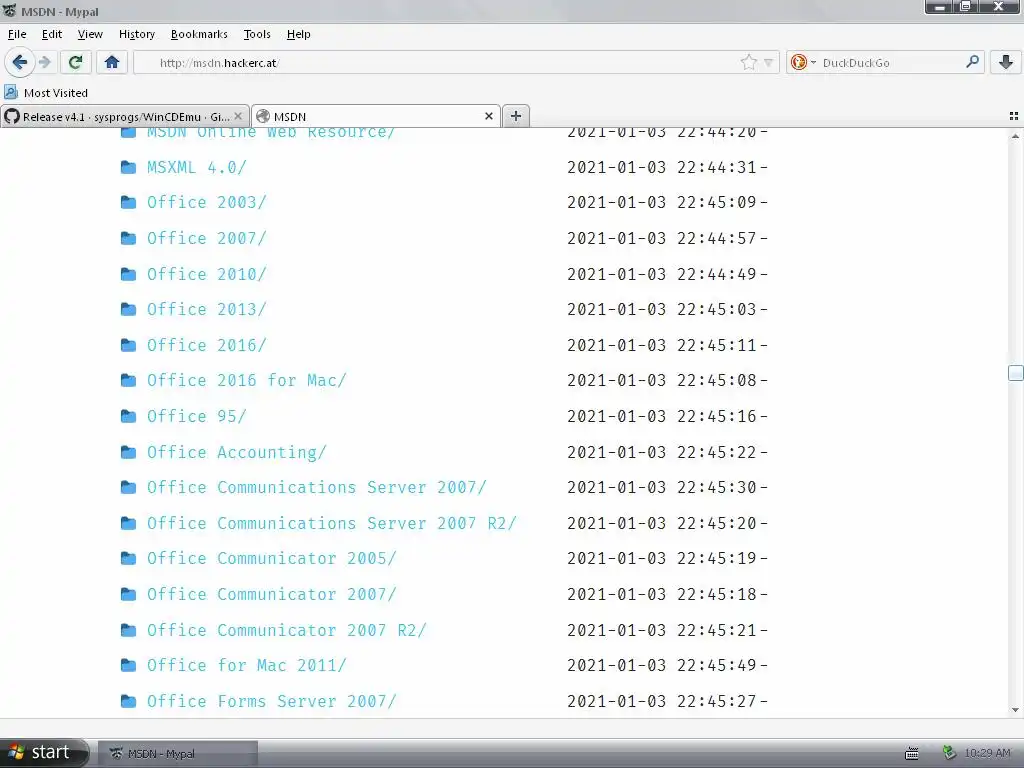Image resolution: width=1024 pixels, height=768 pixels.
Task: Open Office Communicator 2007 R2/ link
Action: [286, 630]
